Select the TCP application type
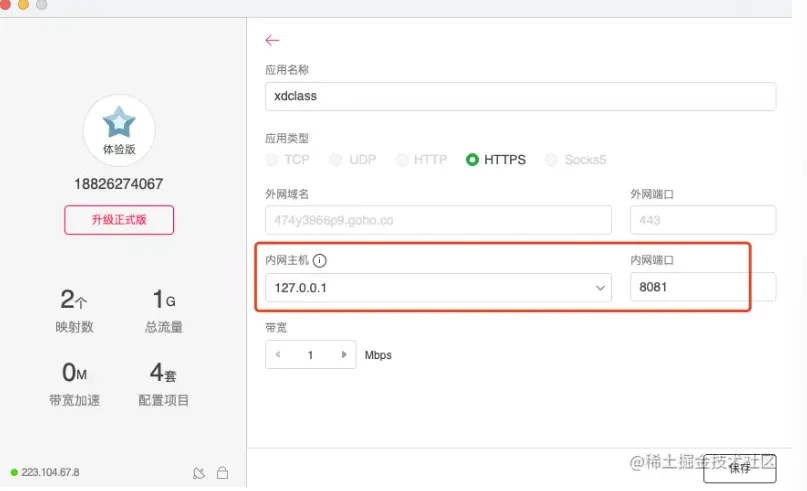 [x=272, y=159]
